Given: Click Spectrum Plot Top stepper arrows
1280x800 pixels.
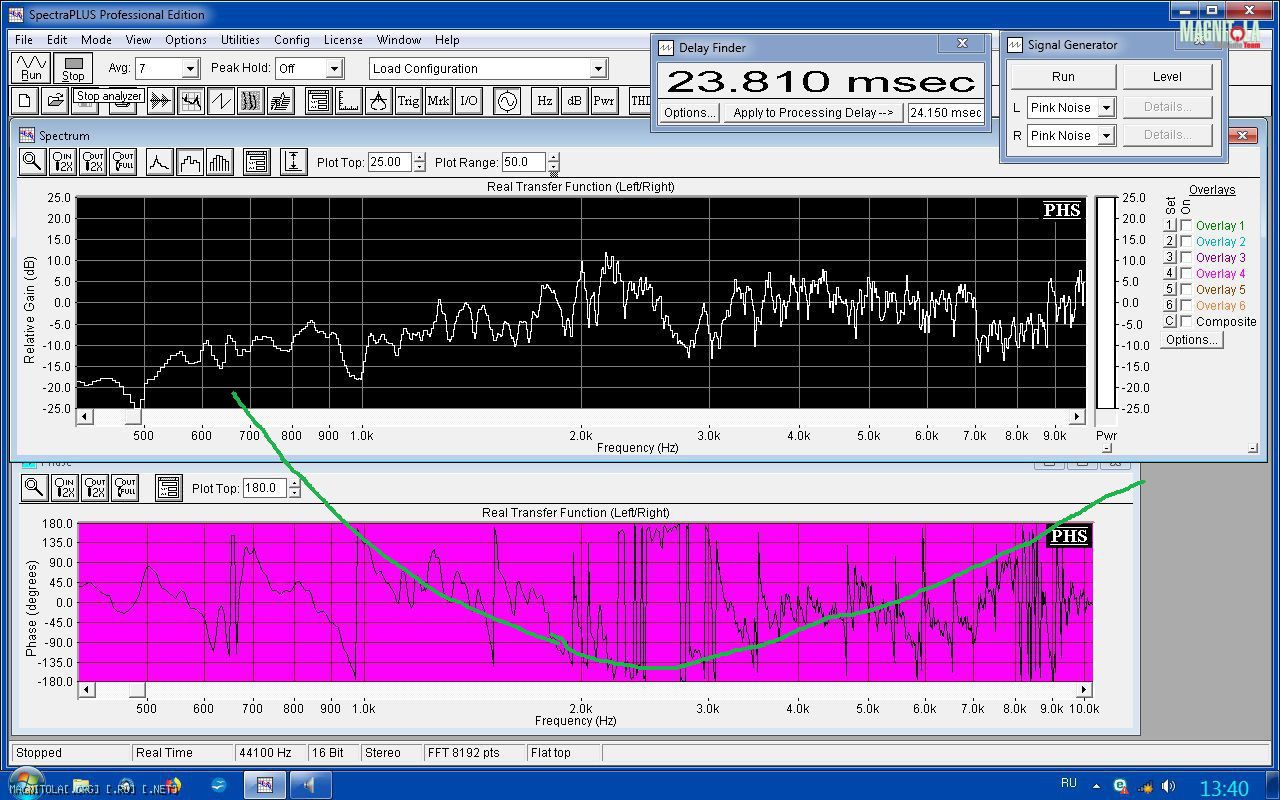Looking at the screenshot, I should pyautogui.click(x=419, y=162).
